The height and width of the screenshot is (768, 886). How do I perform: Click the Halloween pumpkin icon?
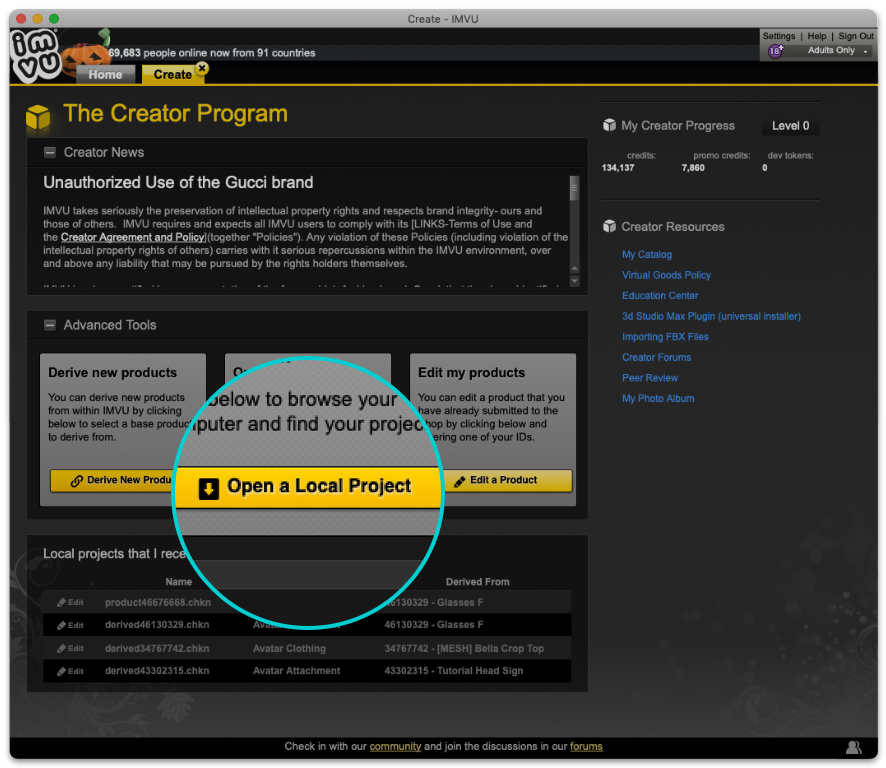click(x=86, y=57)
